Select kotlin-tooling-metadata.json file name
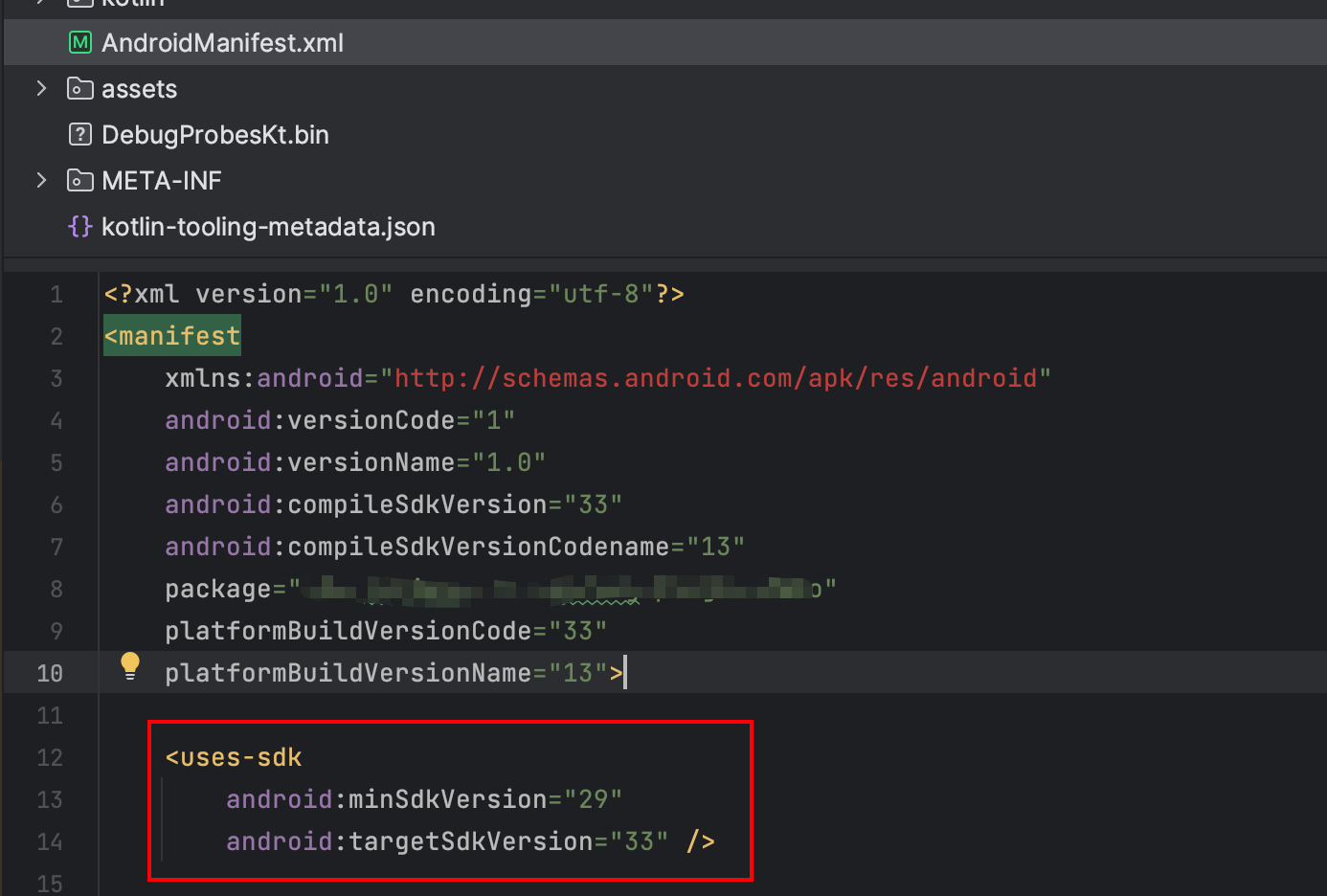 (x=268, y=227)
